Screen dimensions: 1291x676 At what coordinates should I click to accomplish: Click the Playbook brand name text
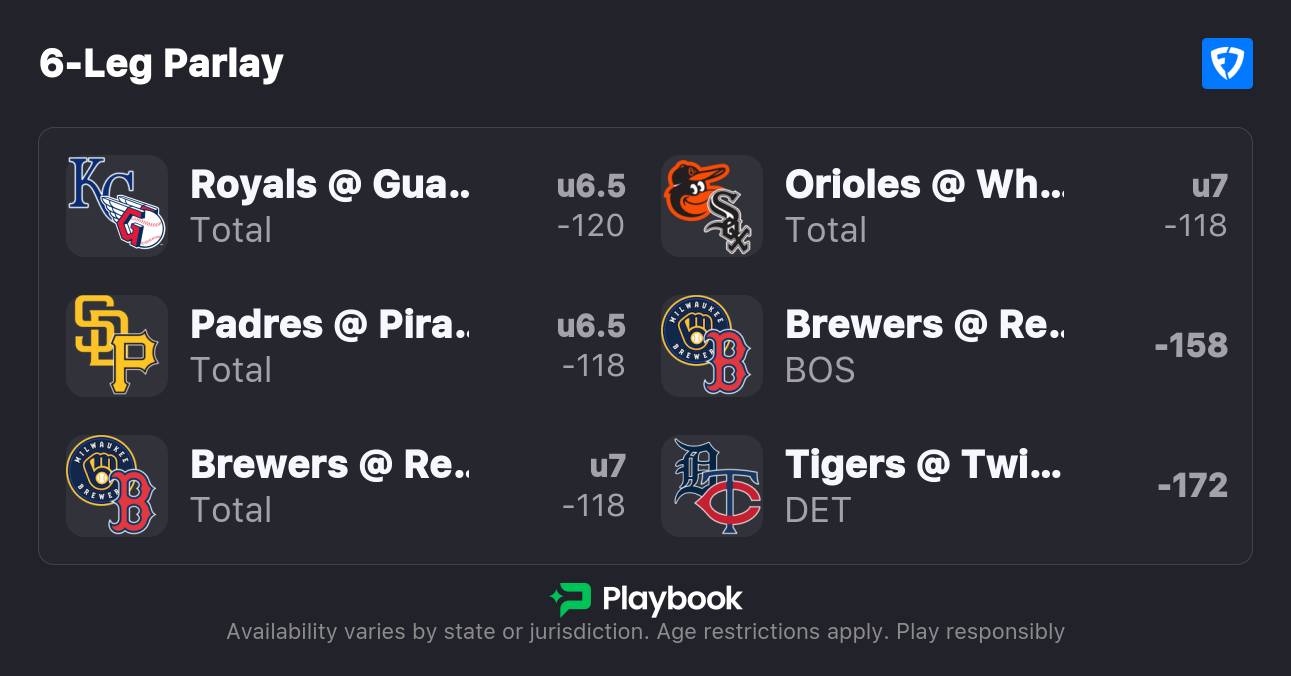tap(672, 599)
